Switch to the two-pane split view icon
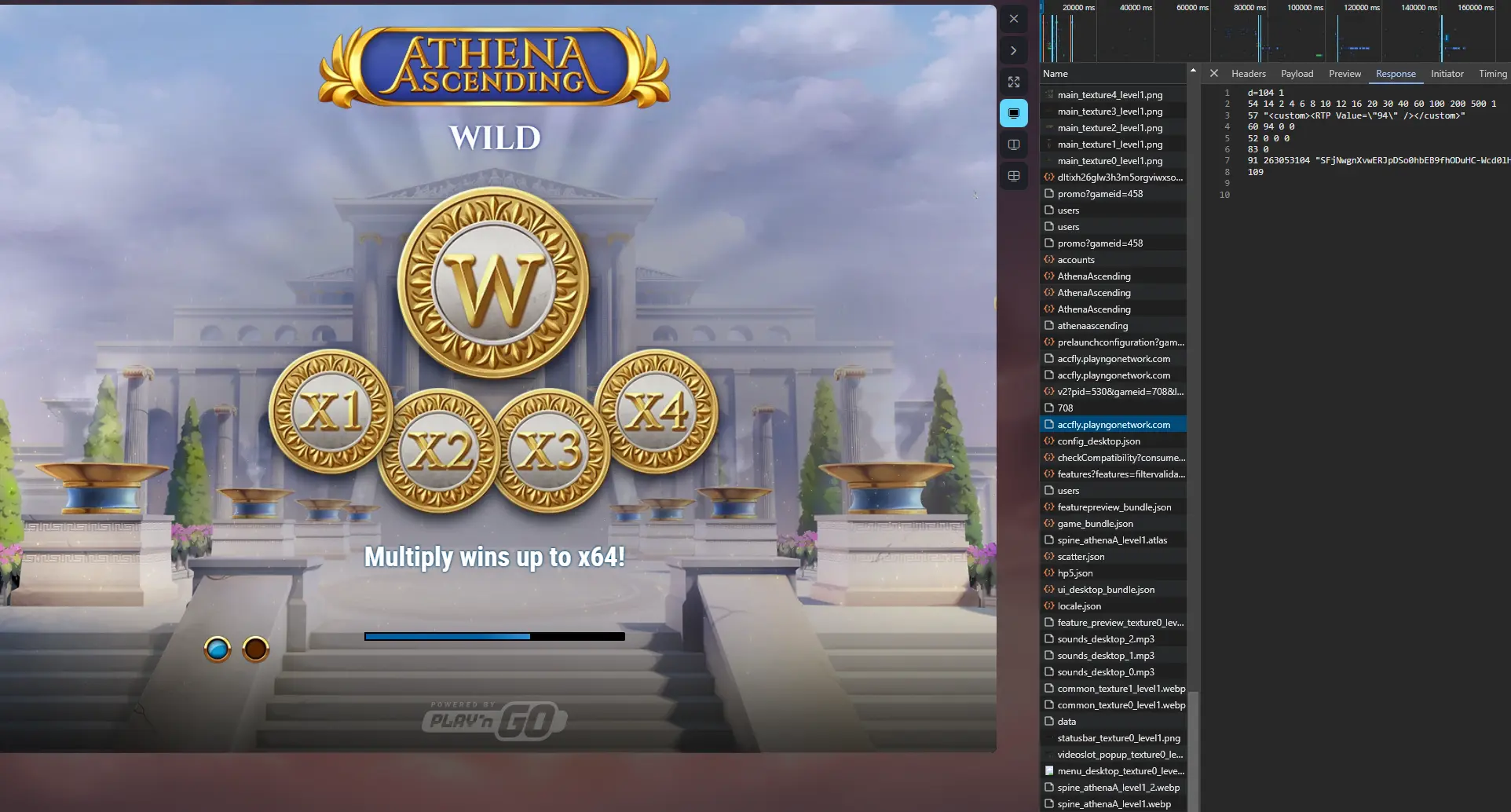 click(x=1014, y=144)
